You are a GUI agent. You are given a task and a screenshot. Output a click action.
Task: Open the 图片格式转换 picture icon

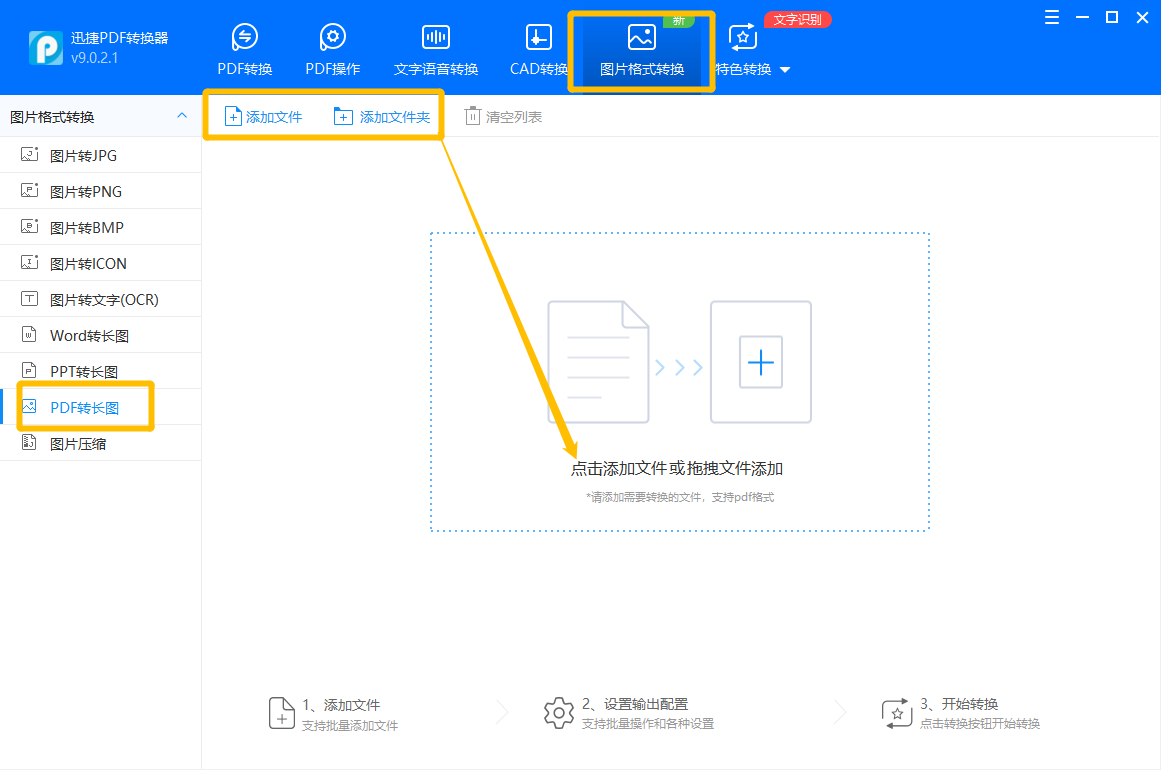pyautogui.click(x=641, y=36)
